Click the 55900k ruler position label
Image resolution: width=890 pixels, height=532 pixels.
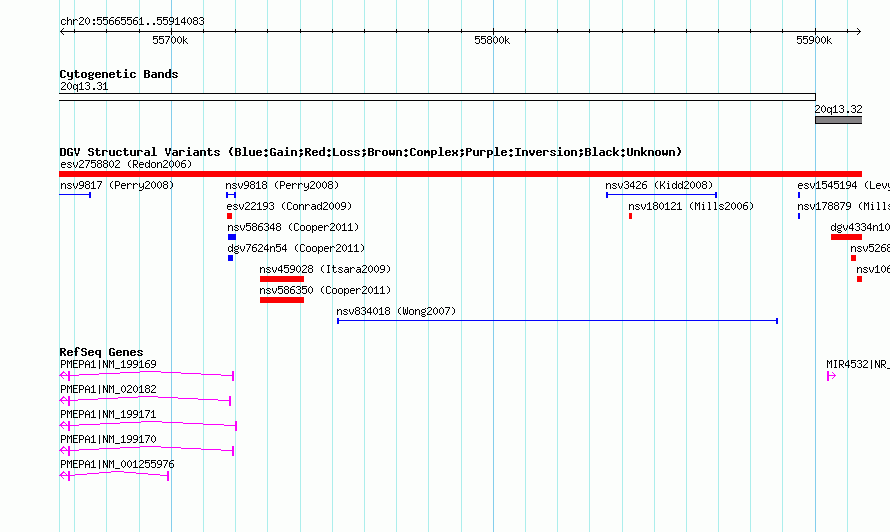click(814, 40)
